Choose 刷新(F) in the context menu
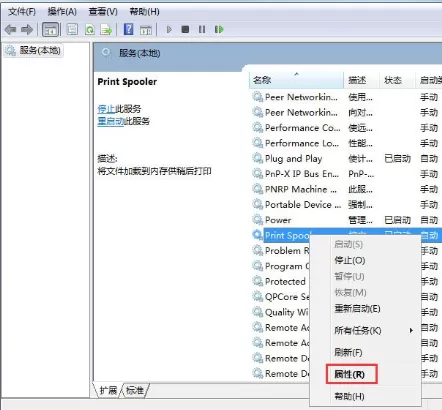Viewport: 442px width, 410px height. coord(348,352)
